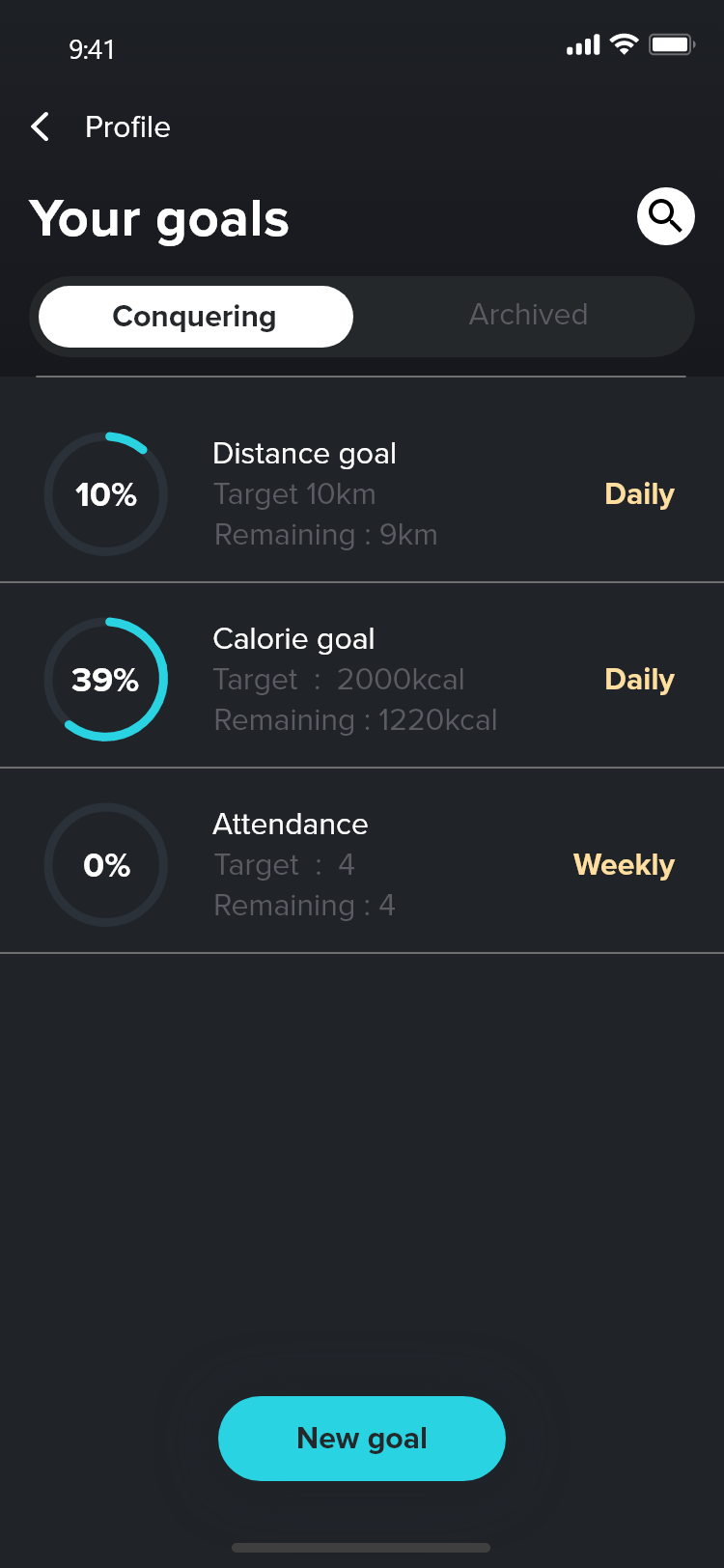Tap the 0% attendance progress ring
724x1568 pixels.
click(x=106, y=865)
